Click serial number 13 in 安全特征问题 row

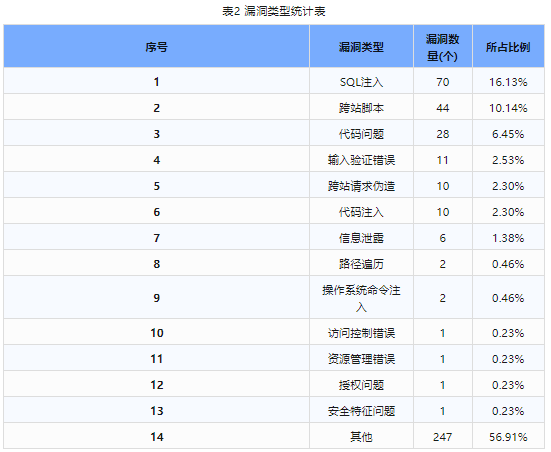click(x=157, y=411)
